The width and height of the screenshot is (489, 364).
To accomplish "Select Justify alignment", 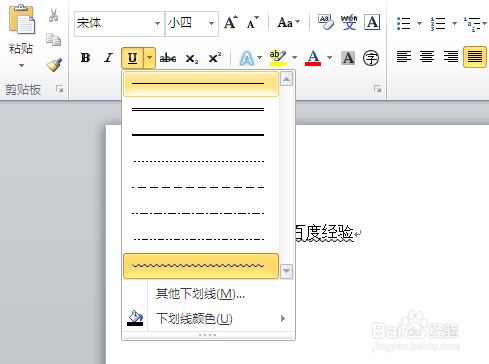I will [475, 57].
